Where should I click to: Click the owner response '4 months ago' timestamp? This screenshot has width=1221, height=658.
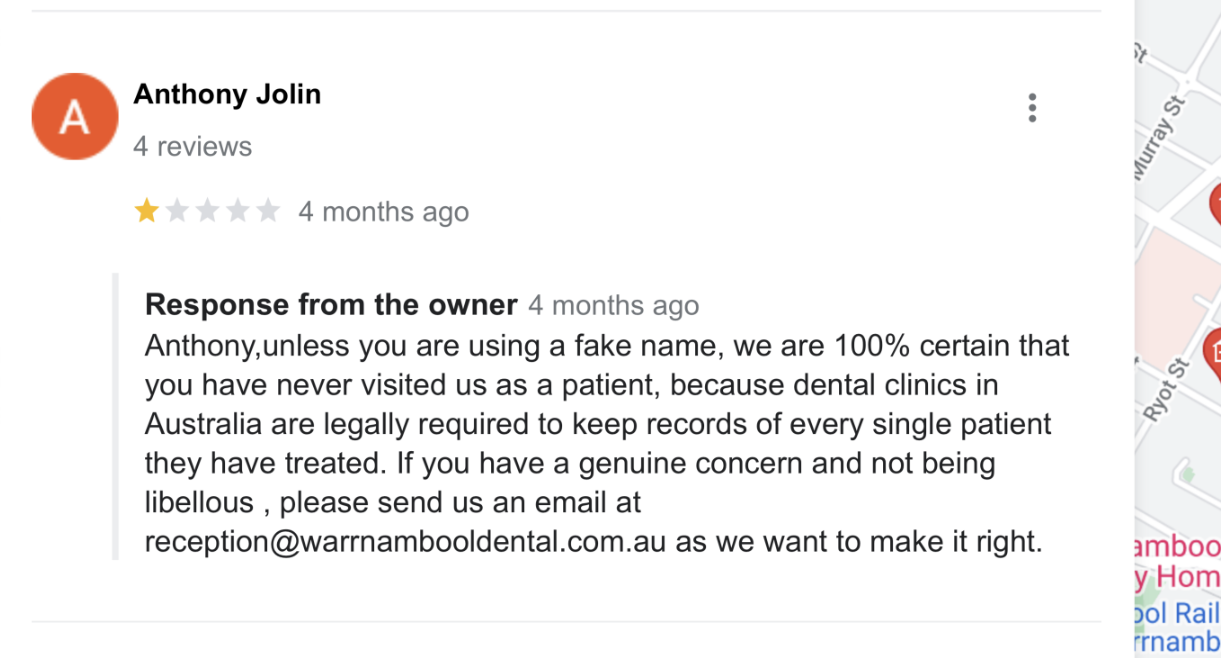pos(613,305)
